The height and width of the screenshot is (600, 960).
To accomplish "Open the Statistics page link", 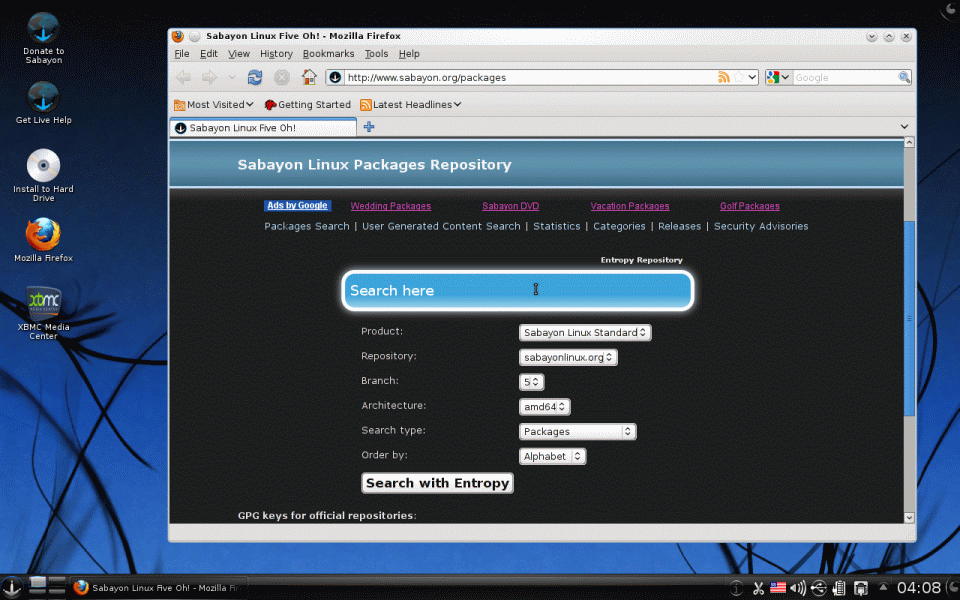I will 557,227.
